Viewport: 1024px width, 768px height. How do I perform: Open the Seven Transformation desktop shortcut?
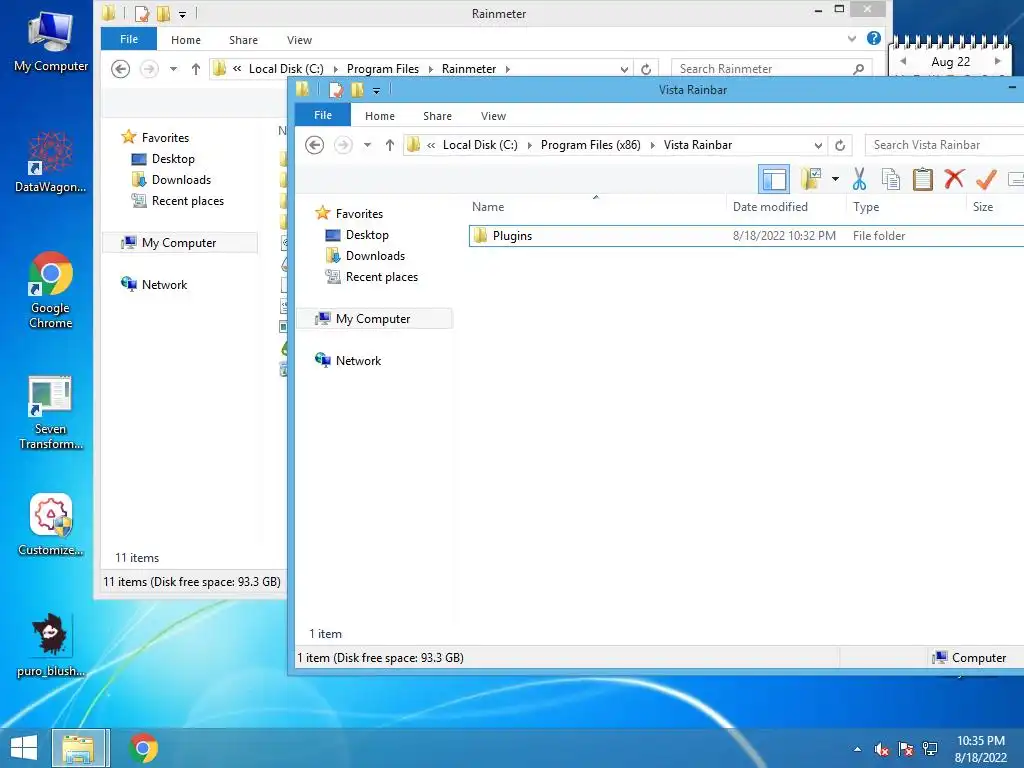pos(50,413)
